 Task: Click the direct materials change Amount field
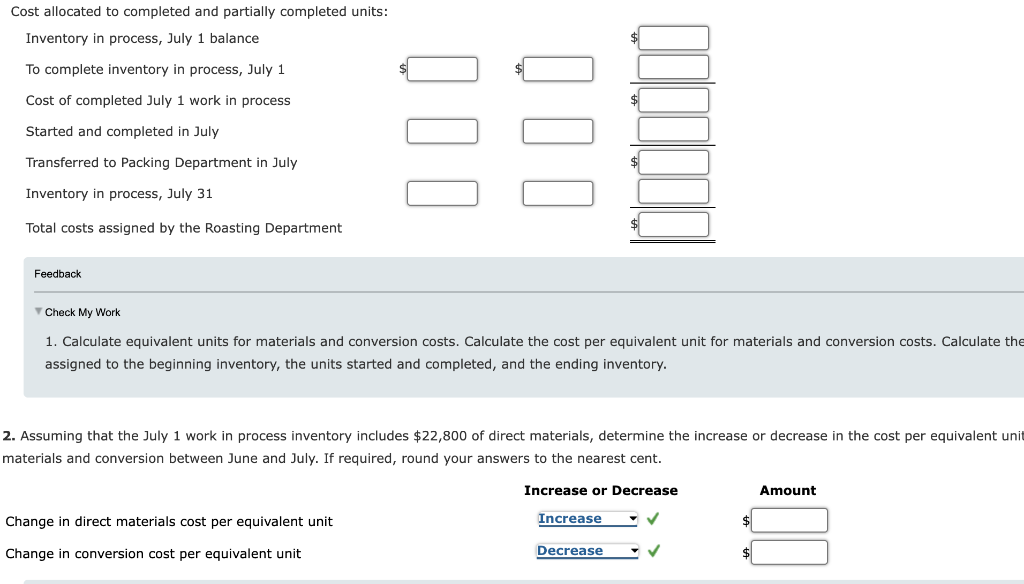point(789,521)
